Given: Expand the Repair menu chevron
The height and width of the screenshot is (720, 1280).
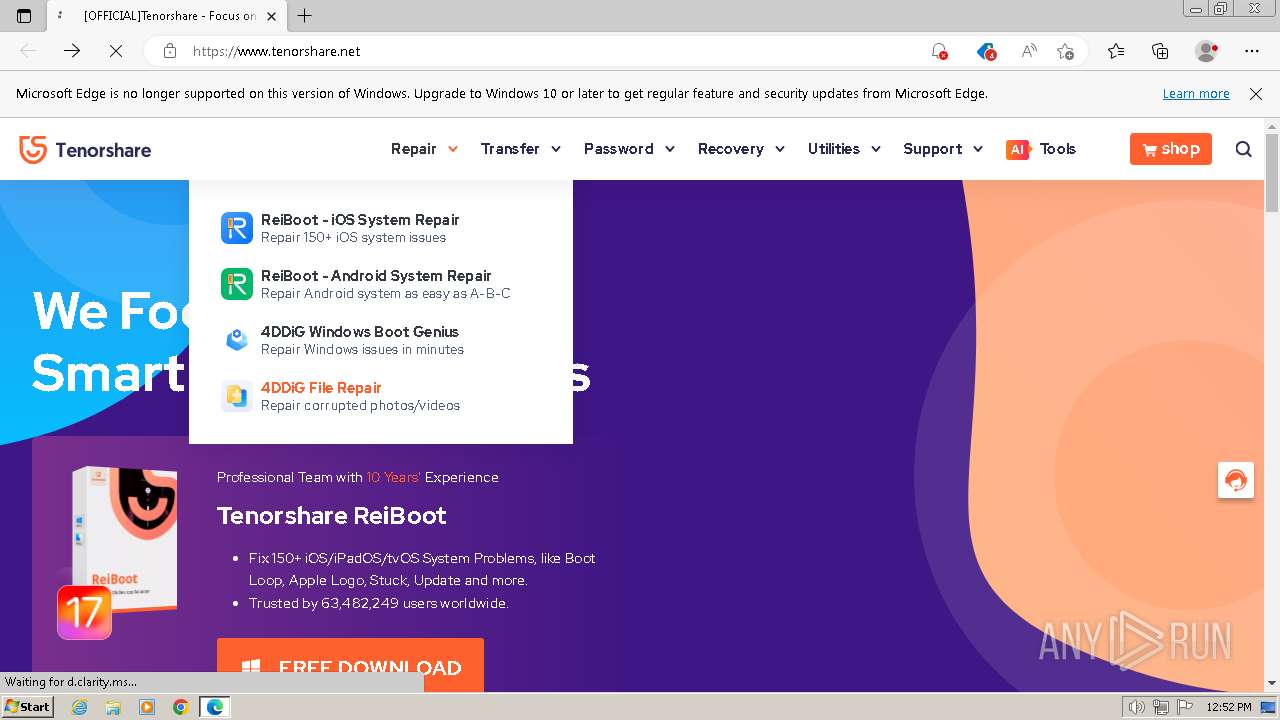Looking at the screenshot, I should (453, 149).
